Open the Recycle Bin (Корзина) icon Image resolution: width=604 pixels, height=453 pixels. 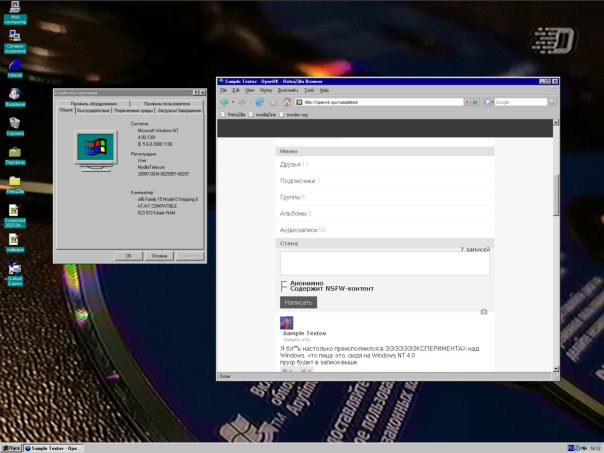click(15, 124)
